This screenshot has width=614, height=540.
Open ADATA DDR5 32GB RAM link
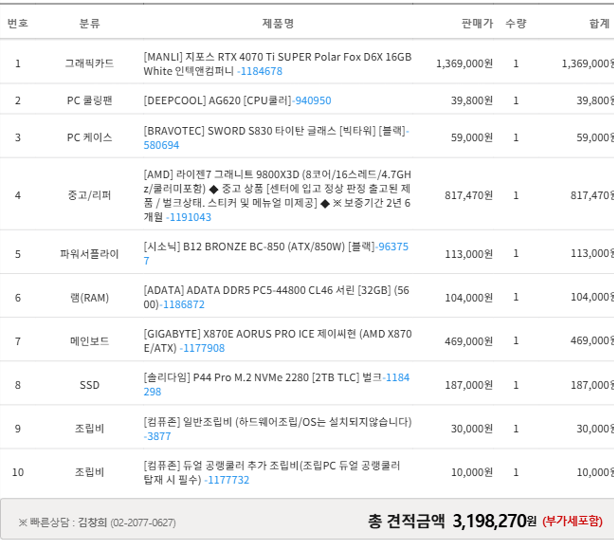point(183,304)
